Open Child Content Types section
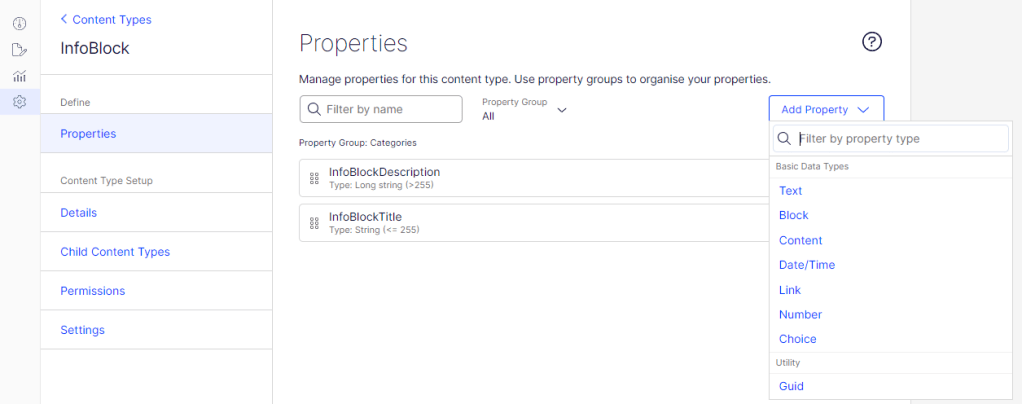1022x404 pixels. tap(115, 252)
